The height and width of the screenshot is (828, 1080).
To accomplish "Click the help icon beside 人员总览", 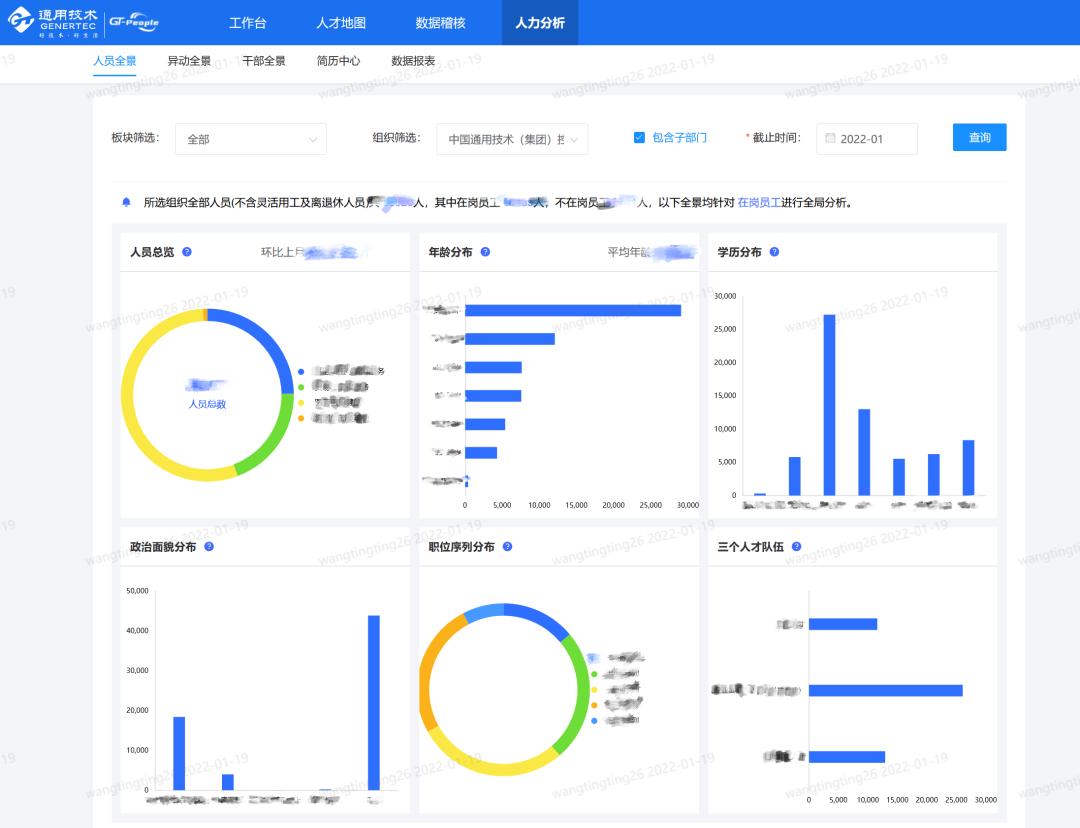I will click(187, 252).
